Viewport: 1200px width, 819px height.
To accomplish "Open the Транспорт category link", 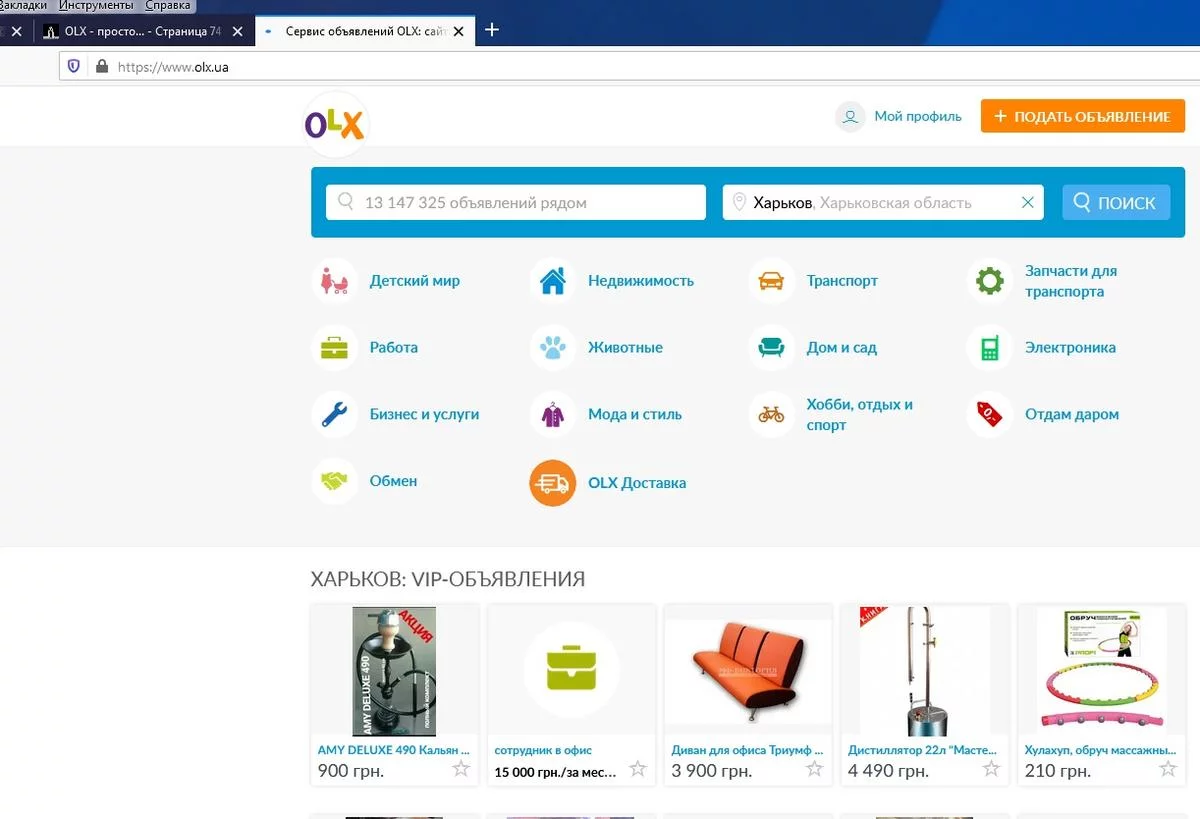I will [842, 281].
